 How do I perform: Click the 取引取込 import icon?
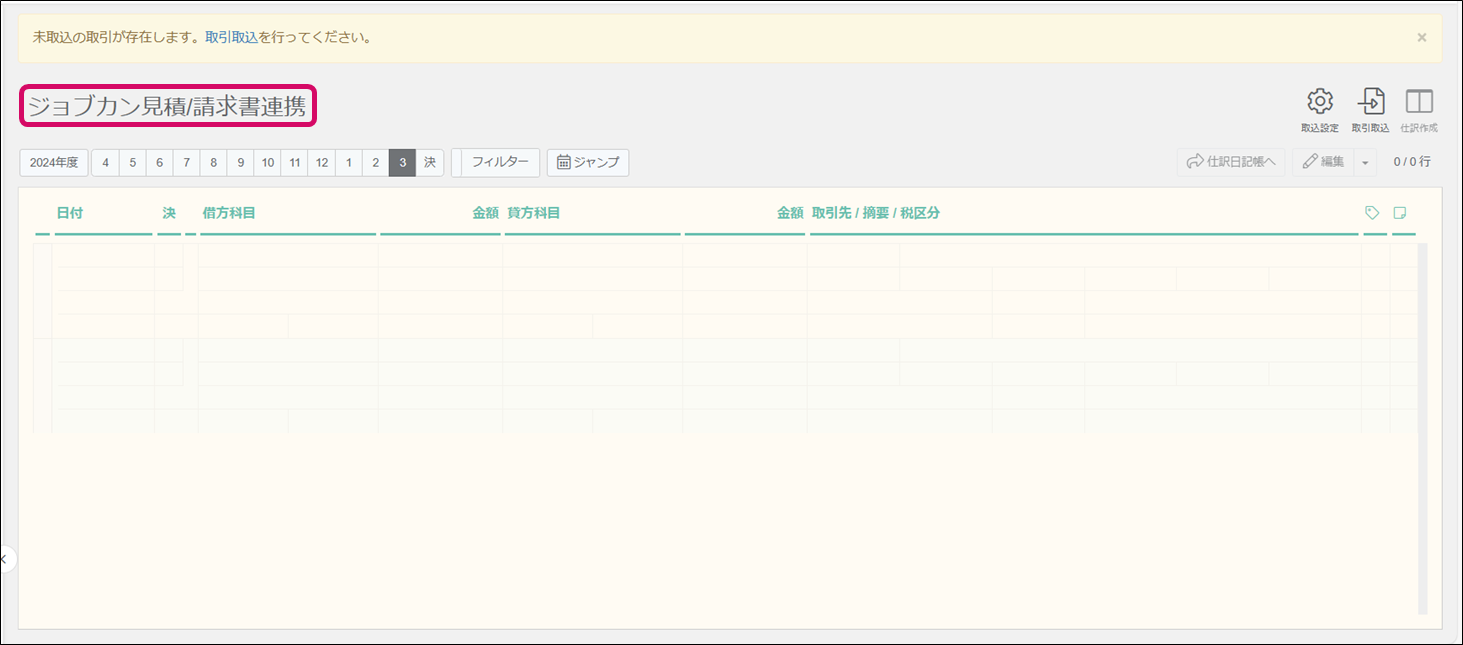point(1370,102)
